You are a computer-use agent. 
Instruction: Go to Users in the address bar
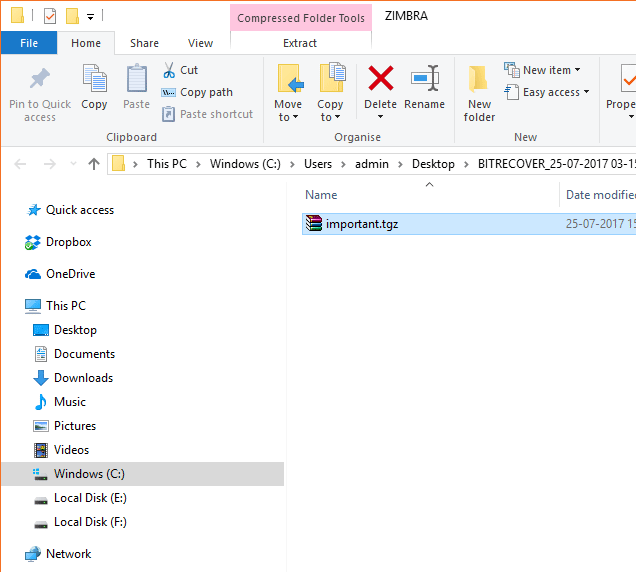click(x=318, y=164)
